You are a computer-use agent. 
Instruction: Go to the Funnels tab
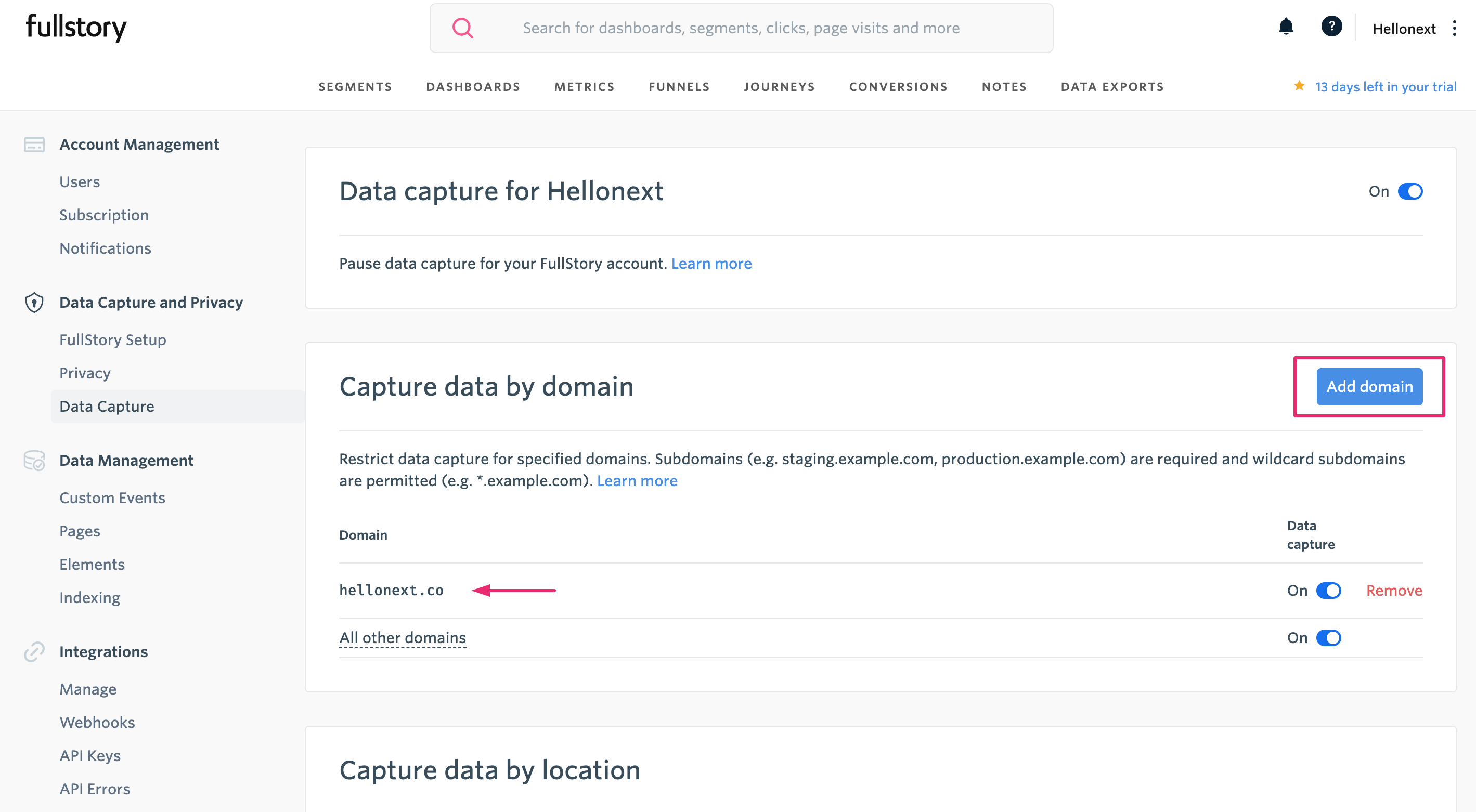coord(679,87)
